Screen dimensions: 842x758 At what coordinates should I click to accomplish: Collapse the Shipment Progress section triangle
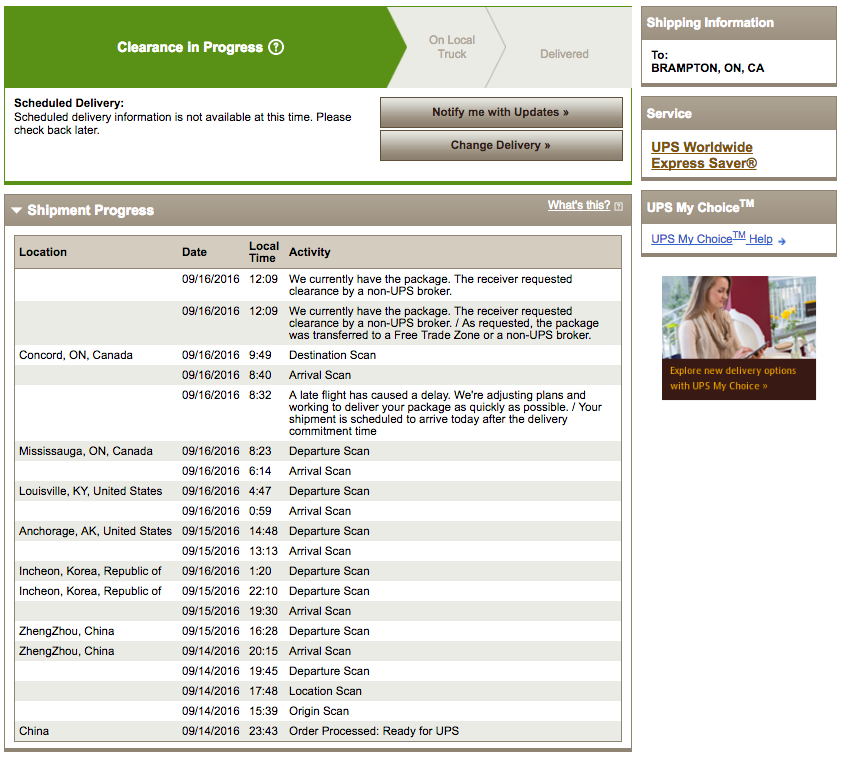click(x=17, y=210)
